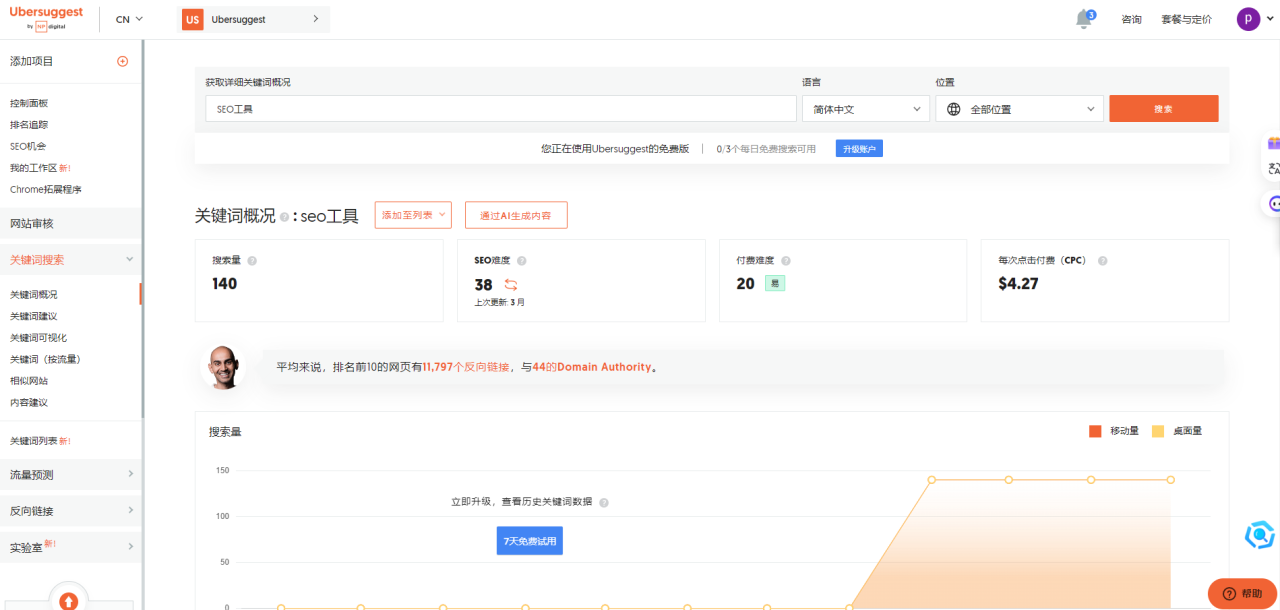Screen dimensions: 1280x610
Task: Click the orange 帮助 help button
Action: pos(1242,593)
